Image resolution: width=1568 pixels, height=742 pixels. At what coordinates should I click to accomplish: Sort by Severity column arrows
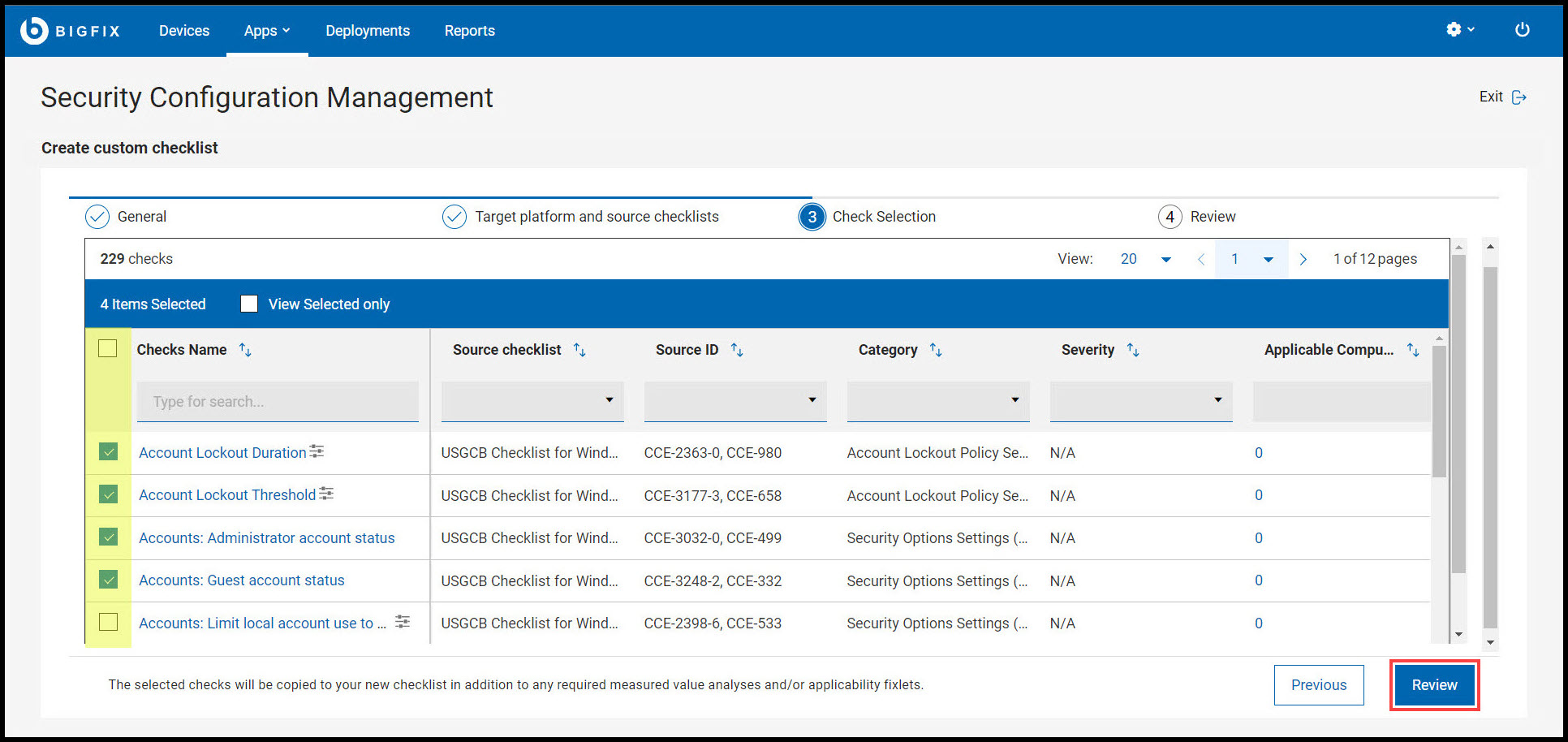point(1133,350)
